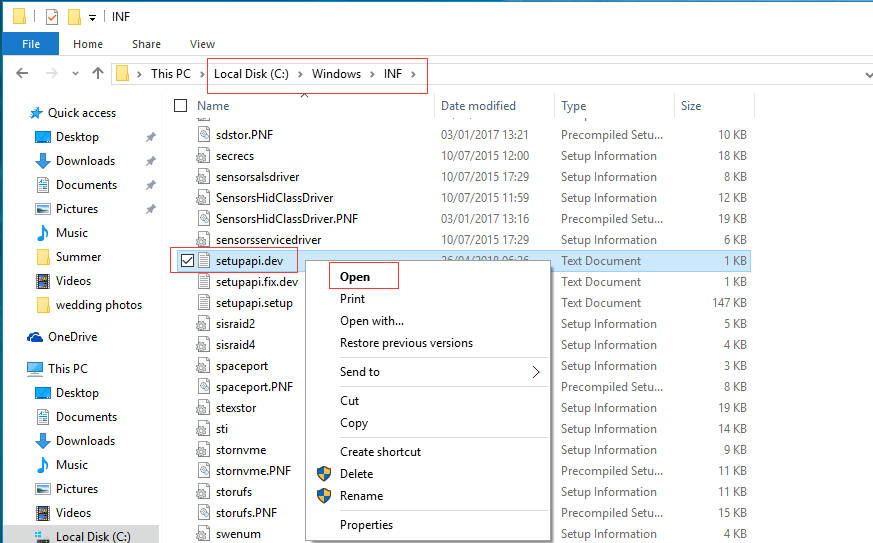The width and height of the screenshot is (873, 543).
Task: Select Properties in the context menu
Action: [366, 525]
